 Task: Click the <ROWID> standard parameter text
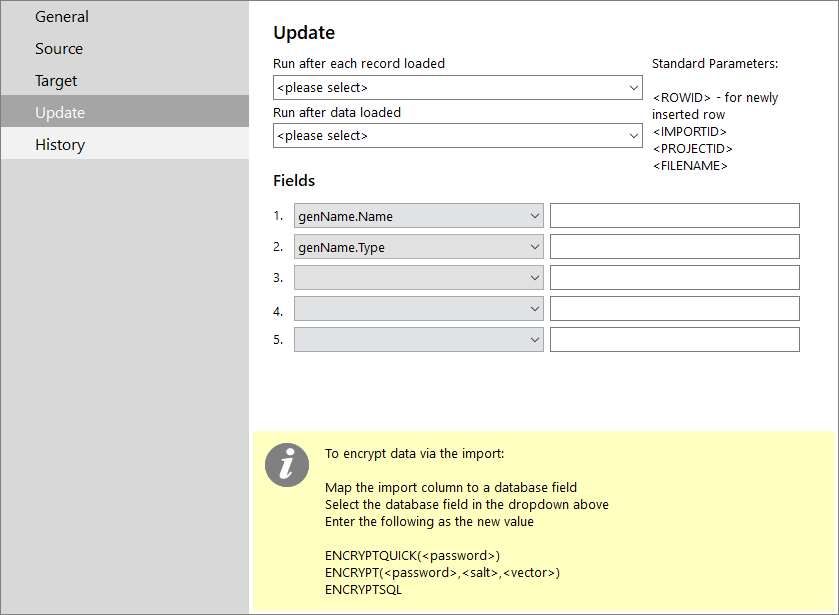click(x=682, y=98)
